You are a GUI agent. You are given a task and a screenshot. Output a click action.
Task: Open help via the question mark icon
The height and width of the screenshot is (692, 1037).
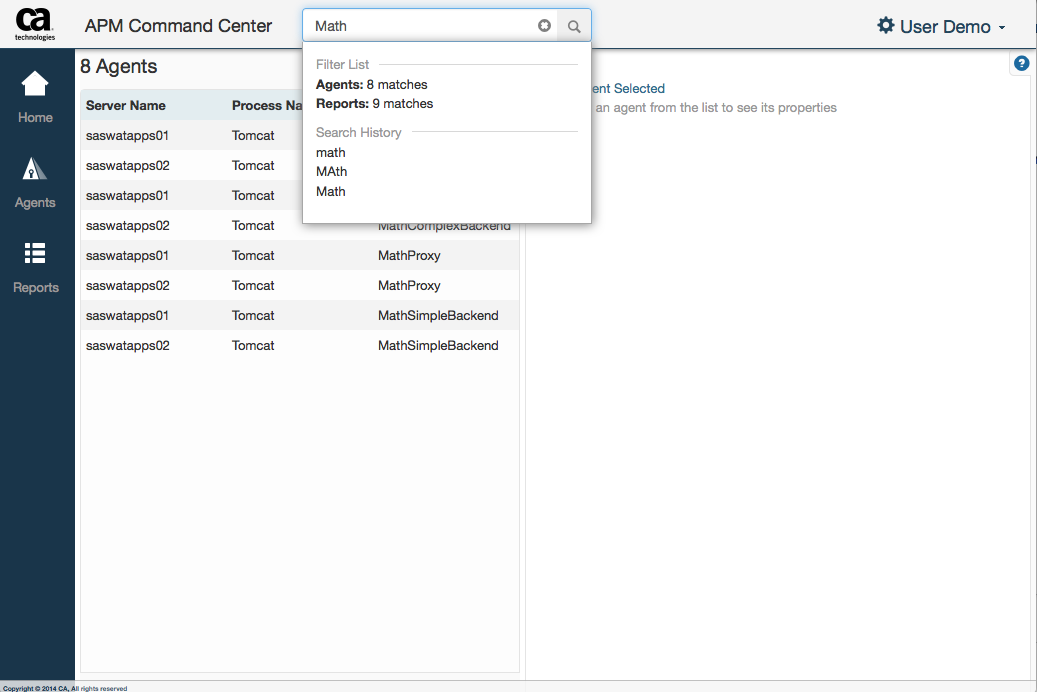point(1022,64)
